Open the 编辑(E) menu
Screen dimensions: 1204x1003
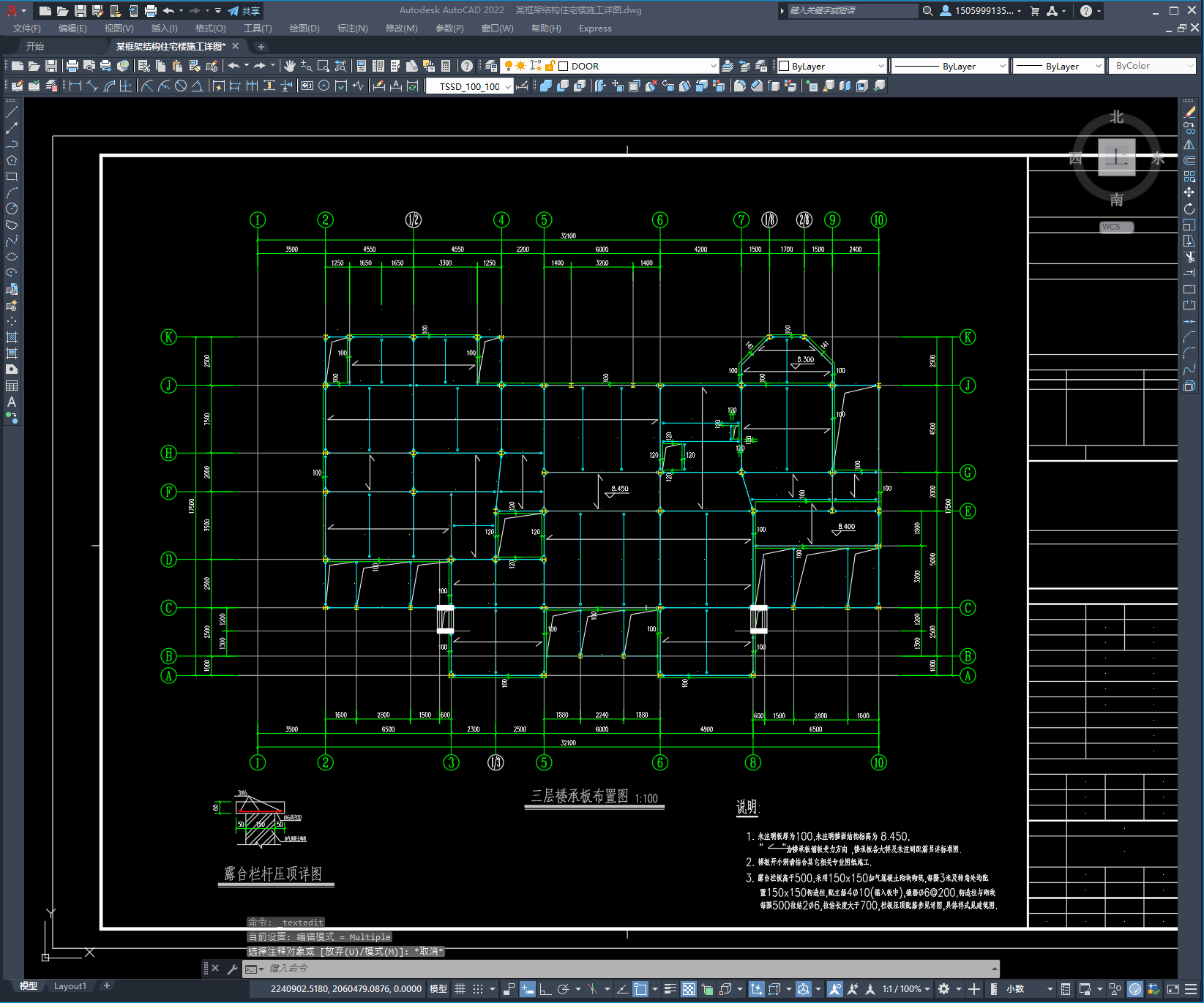tap(72, 29)
